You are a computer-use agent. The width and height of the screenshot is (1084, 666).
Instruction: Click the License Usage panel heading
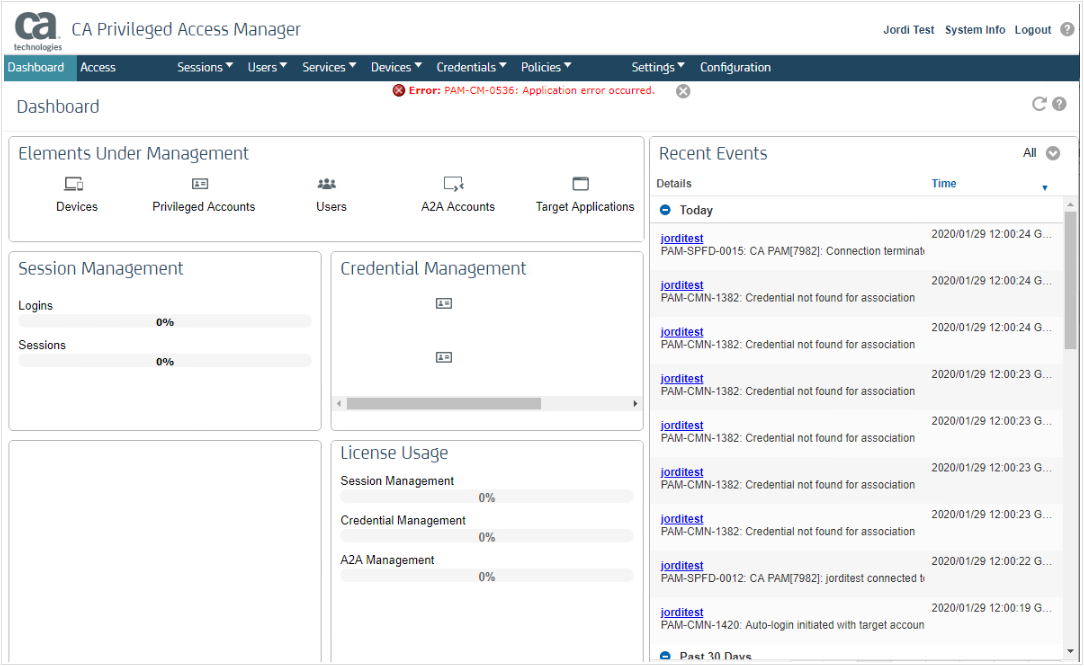[394, 453]
